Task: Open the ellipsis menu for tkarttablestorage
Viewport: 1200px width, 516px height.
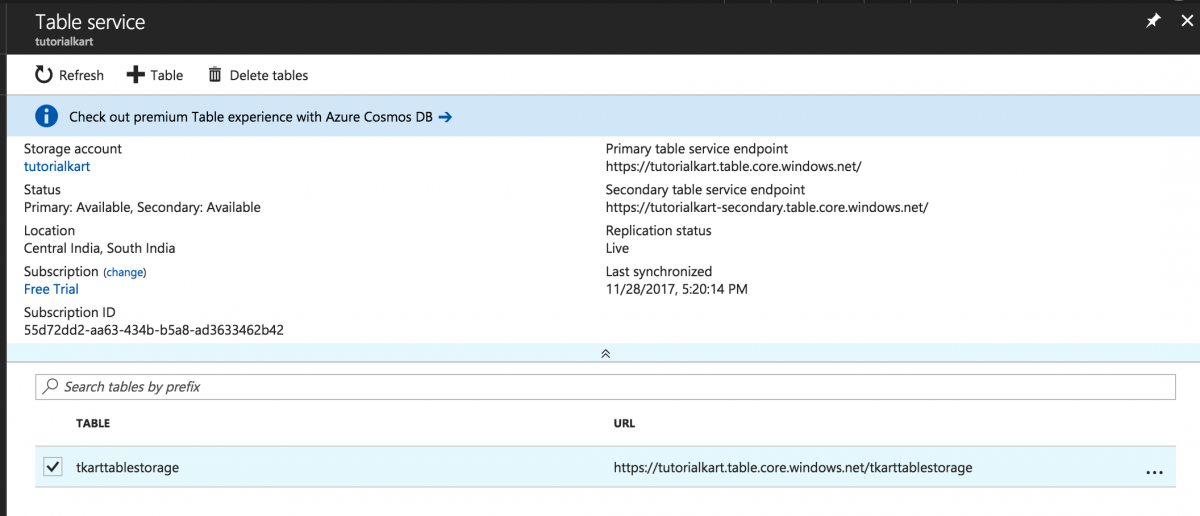Action: pos(1154,471)
